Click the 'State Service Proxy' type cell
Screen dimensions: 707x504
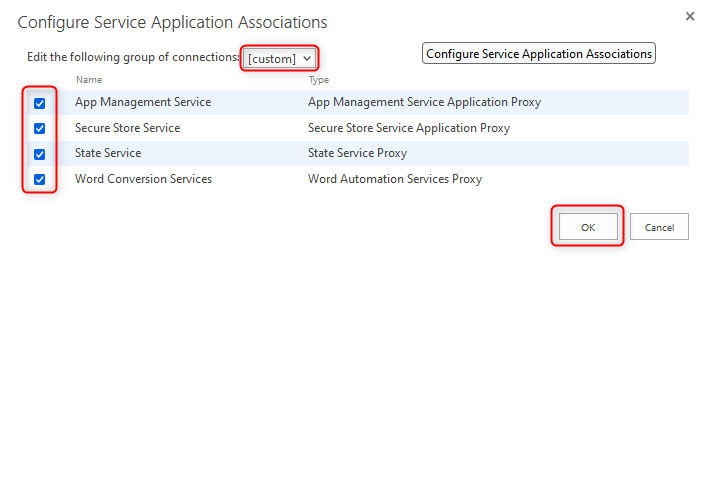[x=358, y=153]
